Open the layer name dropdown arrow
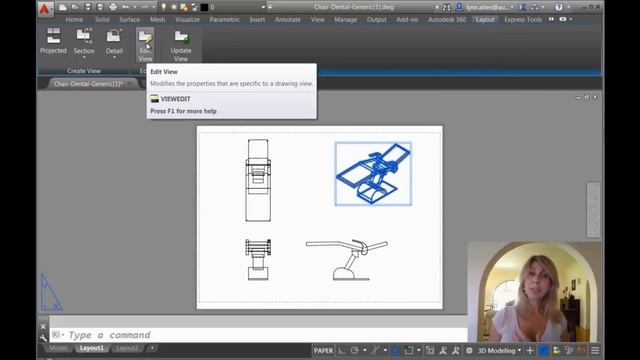The image size is (640, 360). coord(263,7)
